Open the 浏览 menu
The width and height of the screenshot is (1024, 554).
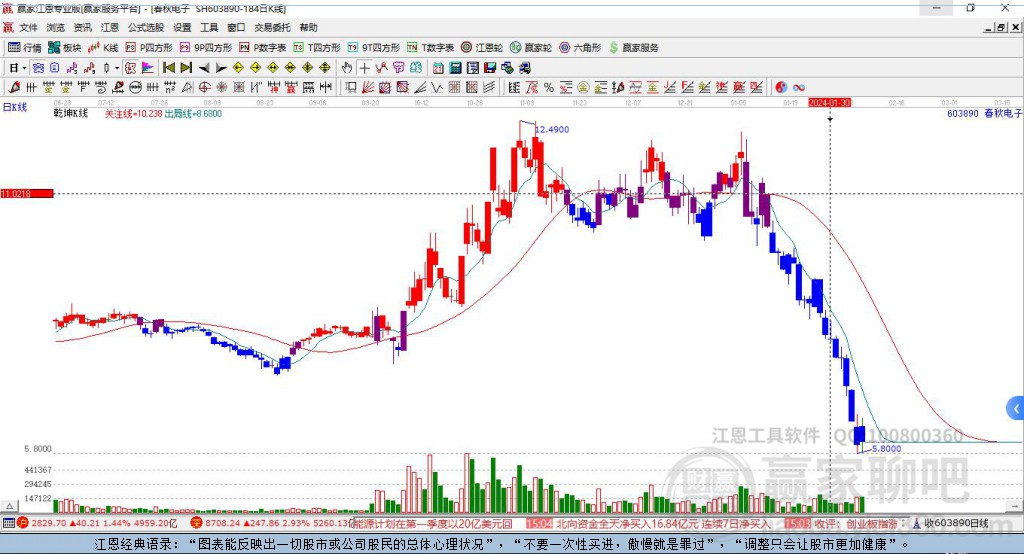56,27
